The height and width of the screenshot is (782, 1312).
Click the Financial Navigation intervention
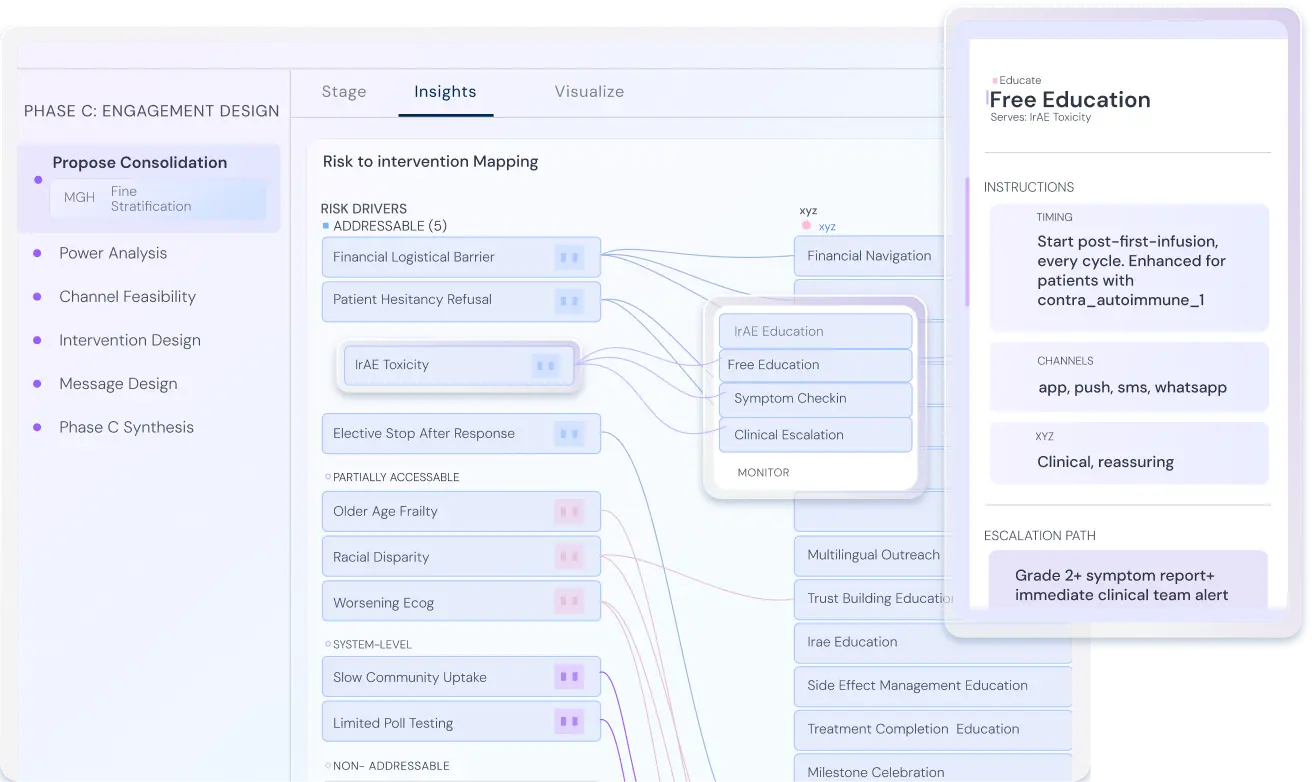pyautogui.click(x=869, y=256)
